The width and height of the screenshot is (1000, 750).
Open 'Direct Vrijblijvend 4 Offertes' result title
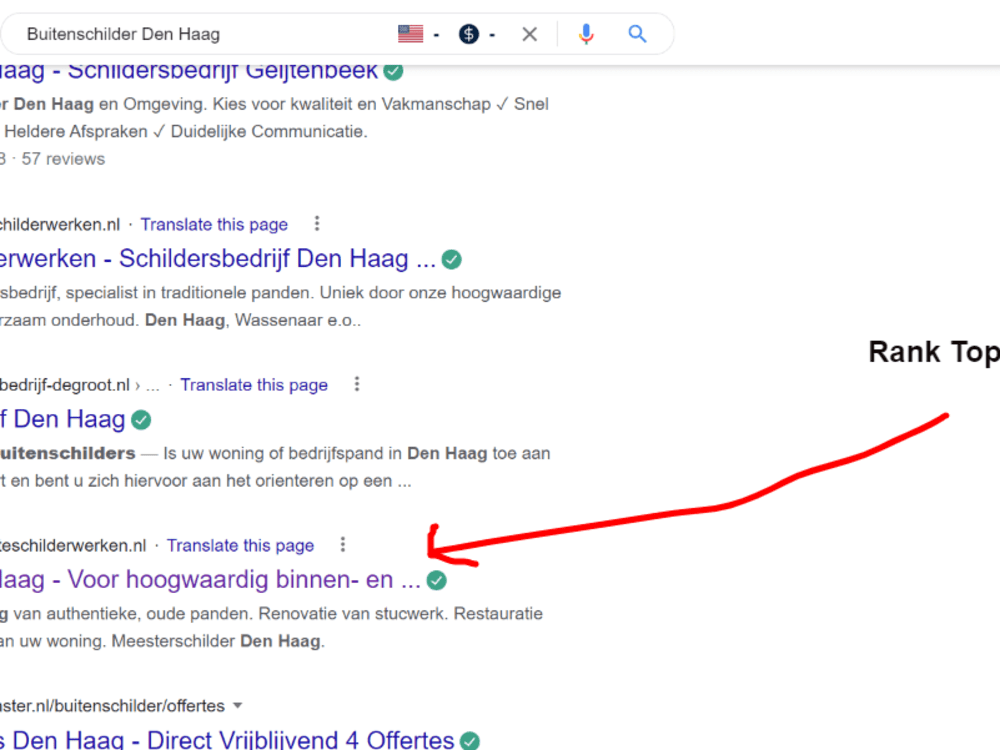(227, 740)
